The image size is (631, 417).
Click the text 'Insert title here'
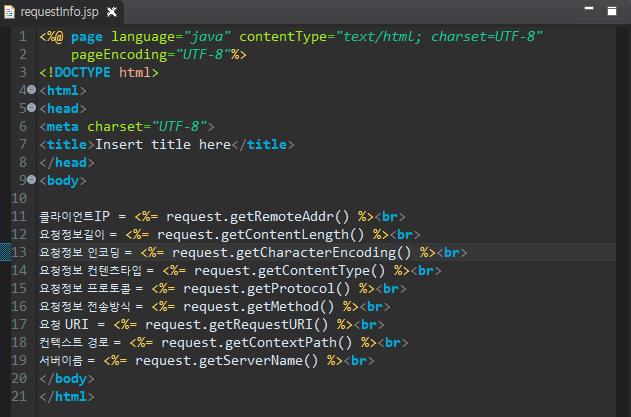click(163, 145)
